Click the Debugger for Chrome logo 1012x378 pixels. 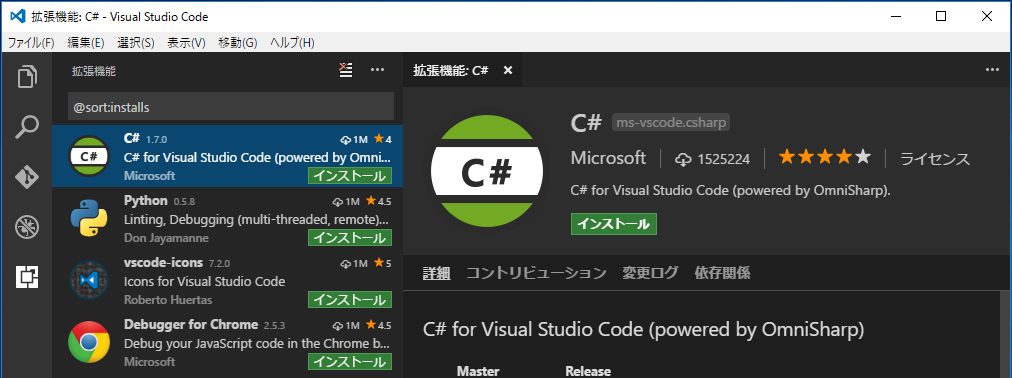[x=89, y=342]
